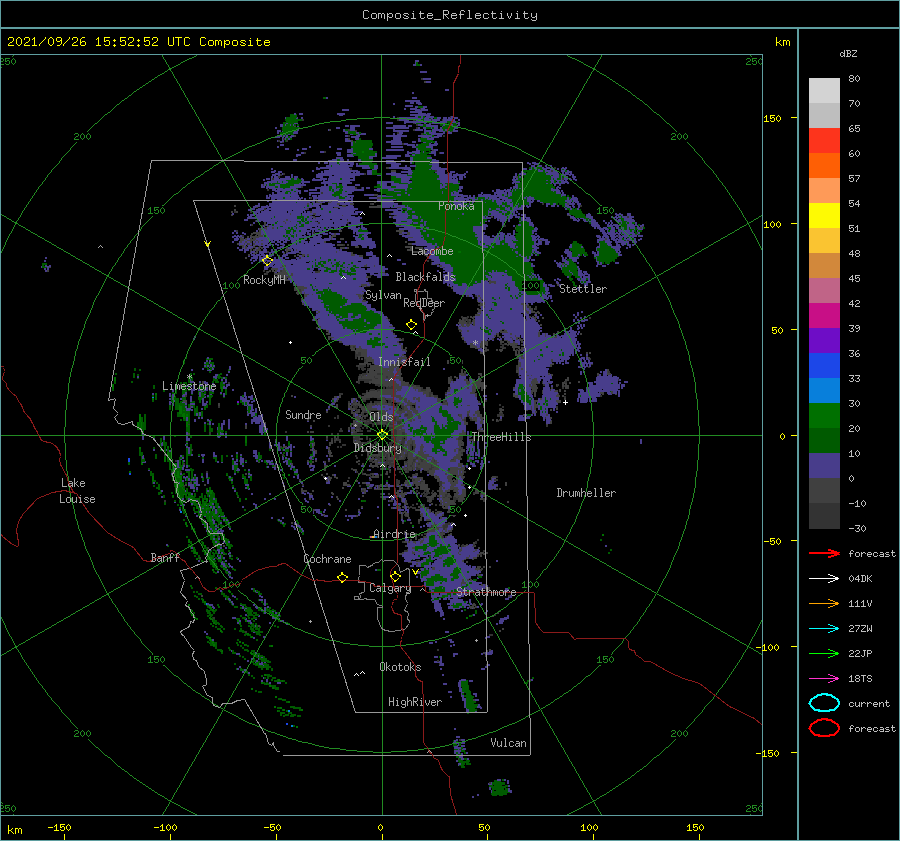Viewport: 900px width, 841px height.
Task: Click yellow diamond marker near RockyMH
Action: tap(267, 261)
